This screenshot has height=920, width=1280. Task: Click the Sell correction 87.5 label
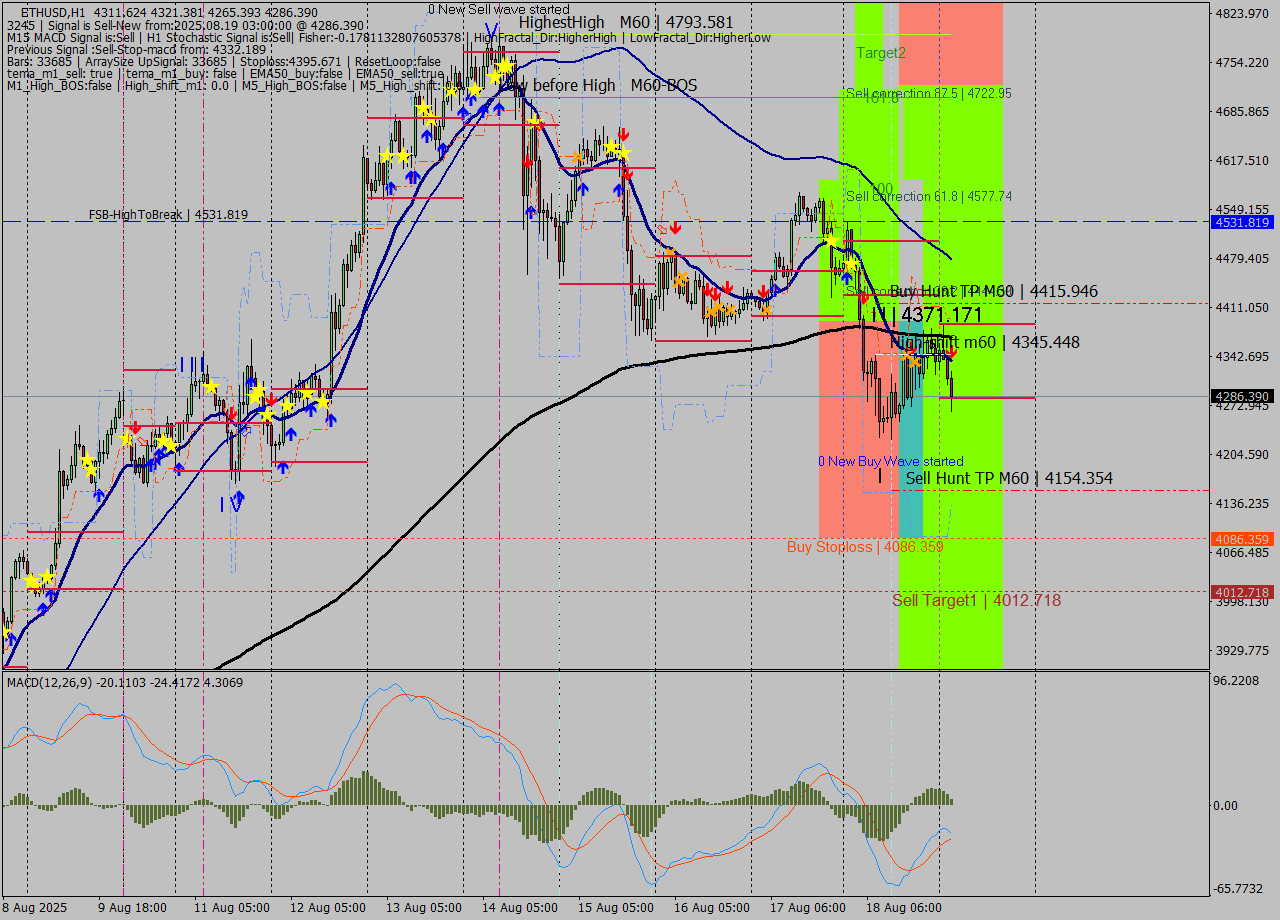[928, 93]
